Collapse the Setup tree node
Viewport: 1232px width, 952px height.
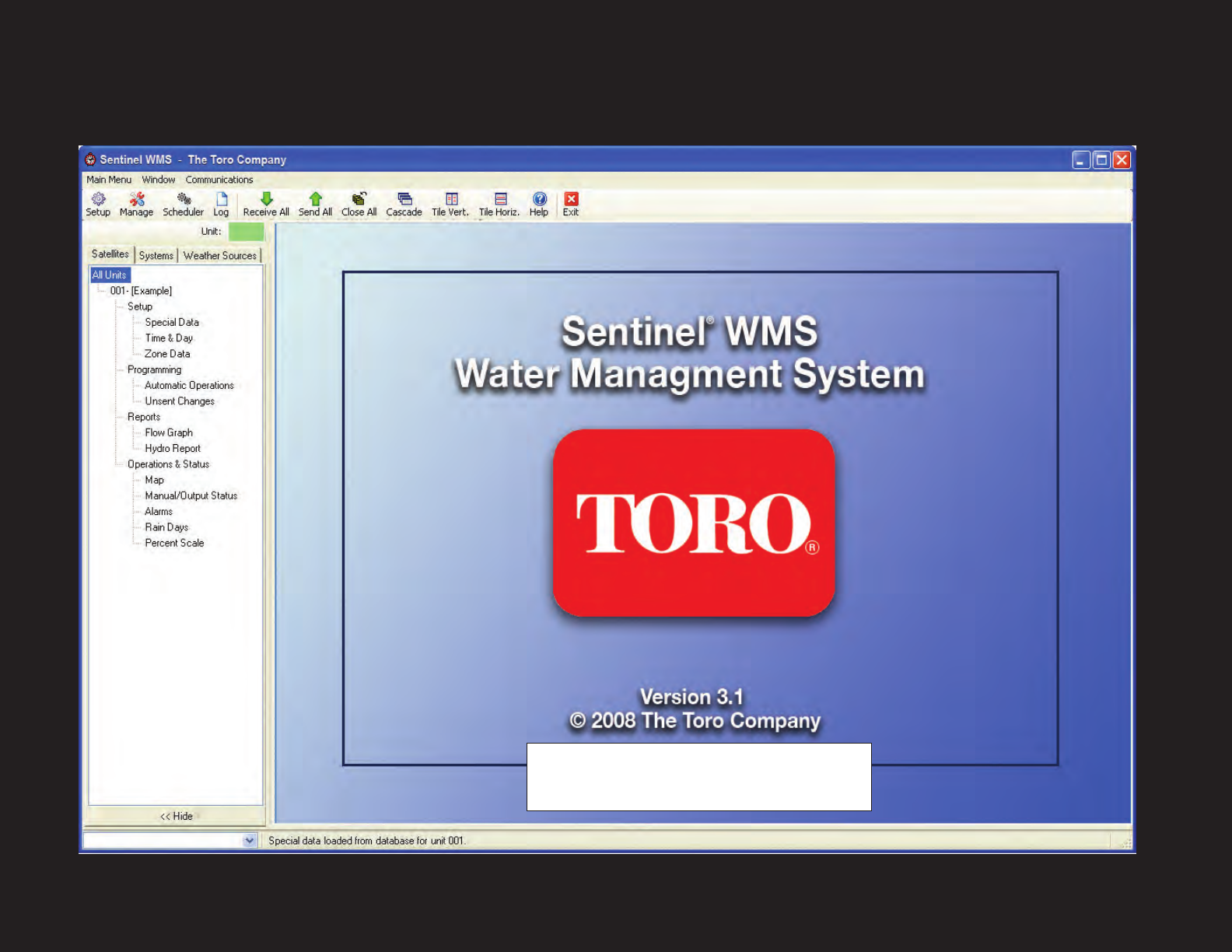pyautogui.click(x=140, y=306)
